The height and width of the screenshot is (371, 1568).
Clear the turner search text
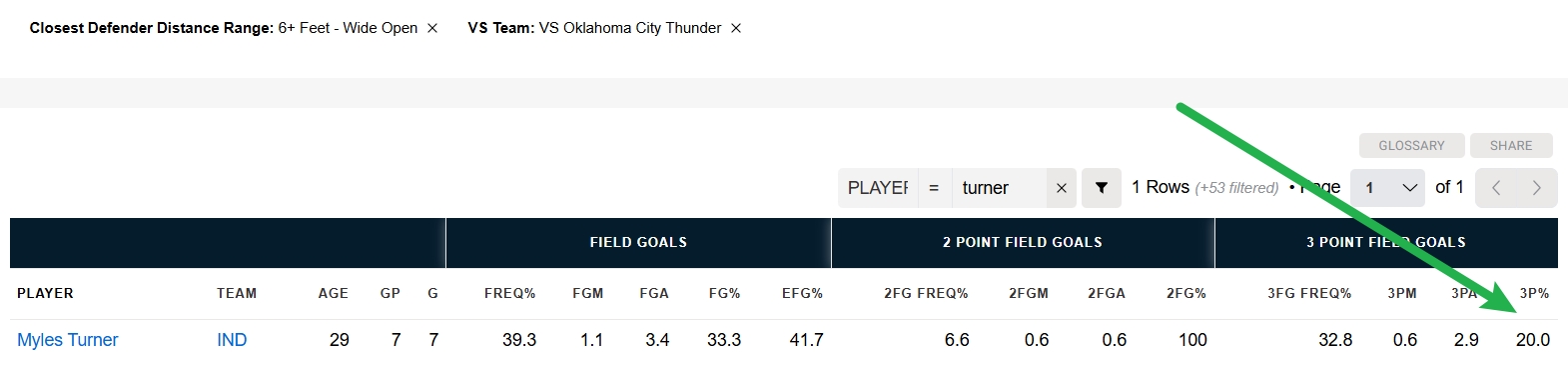coord(1061,188)
